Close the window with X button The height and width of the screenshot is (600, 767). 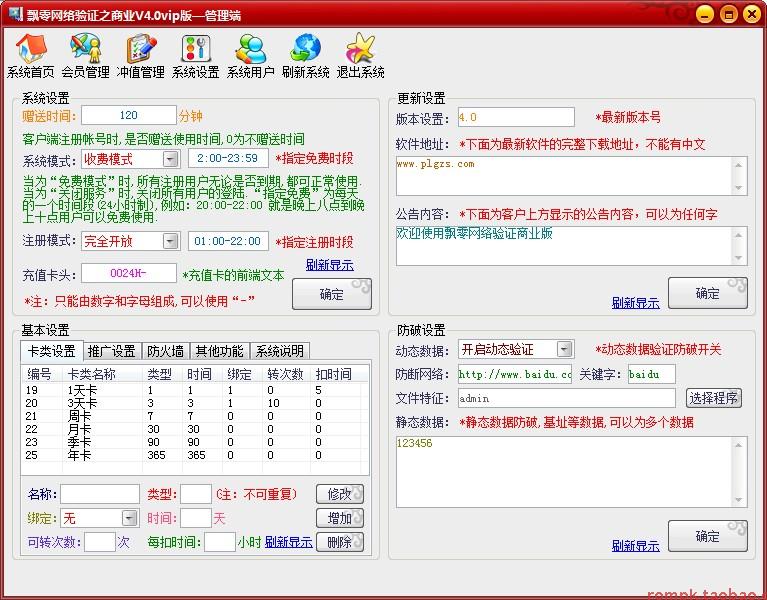coord(751,14)
